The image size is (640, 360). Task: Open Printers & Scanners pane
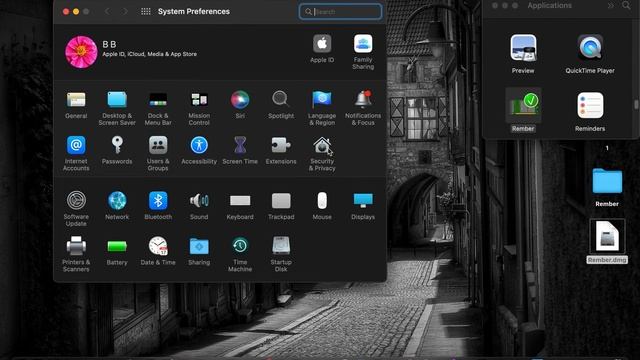coord(76,254)
